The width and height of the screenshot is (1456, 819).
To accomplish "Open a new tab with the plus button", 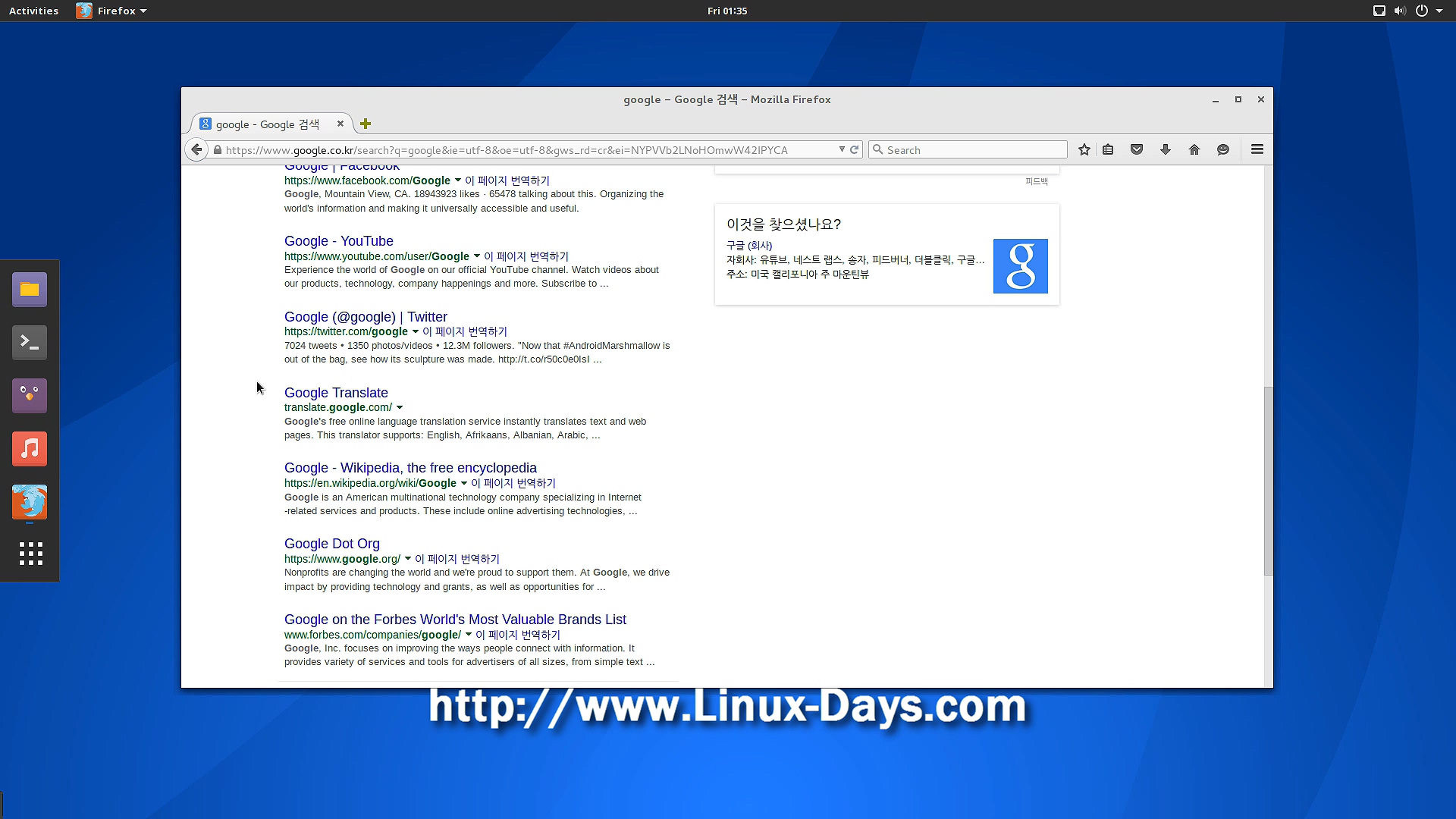I will [366, 124].
